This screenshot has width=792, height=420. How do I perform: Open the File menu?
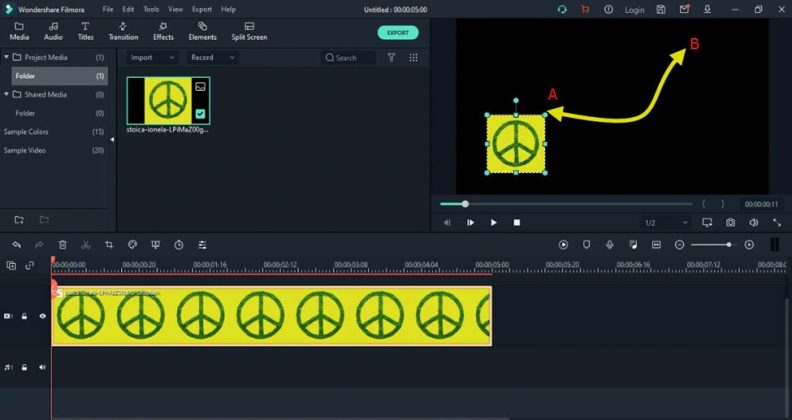[x=108, y=9]
